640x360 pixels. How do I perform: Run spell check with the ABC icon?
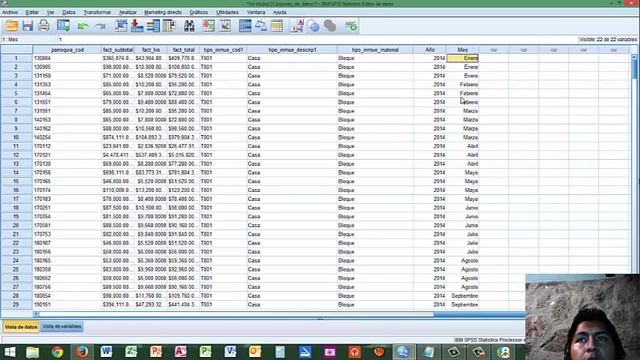351,26
